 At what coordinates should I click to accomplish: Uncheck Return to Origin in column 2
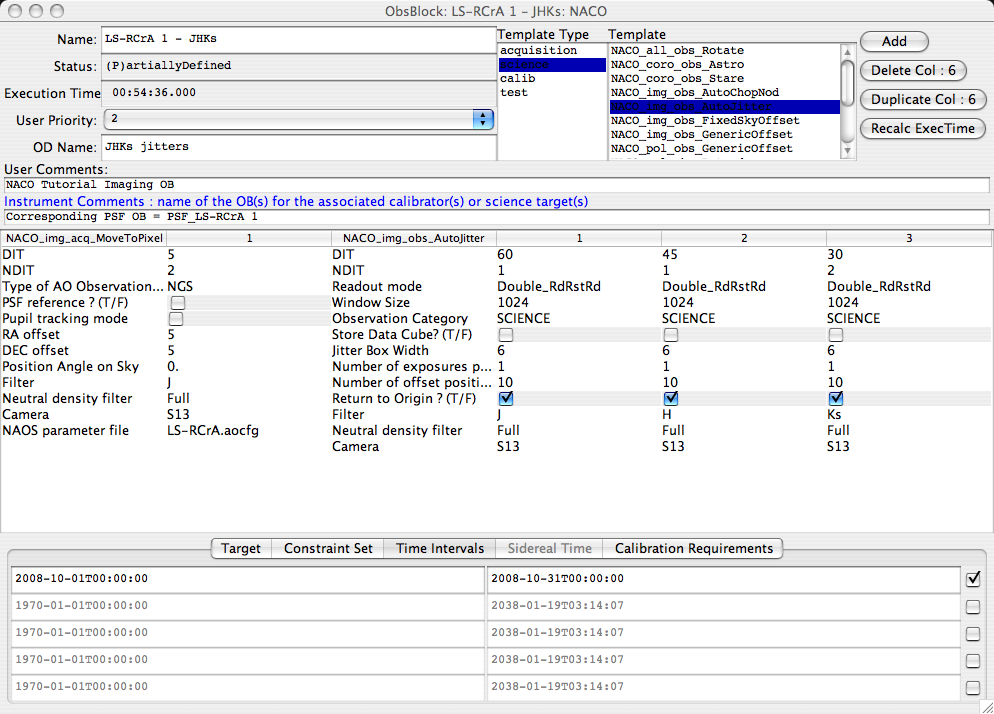pos(671,398)
